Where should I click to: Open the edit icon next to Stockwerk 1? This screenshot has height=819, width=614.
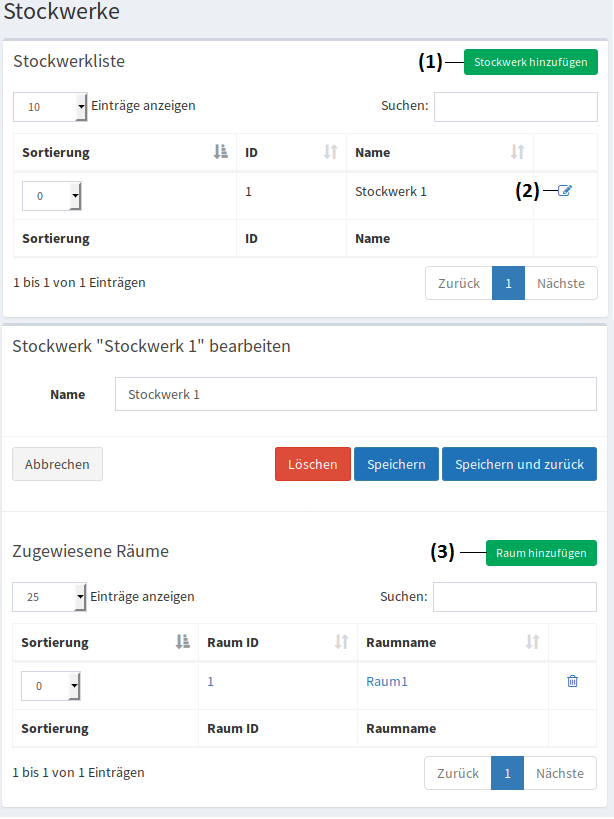coord(565,191)
